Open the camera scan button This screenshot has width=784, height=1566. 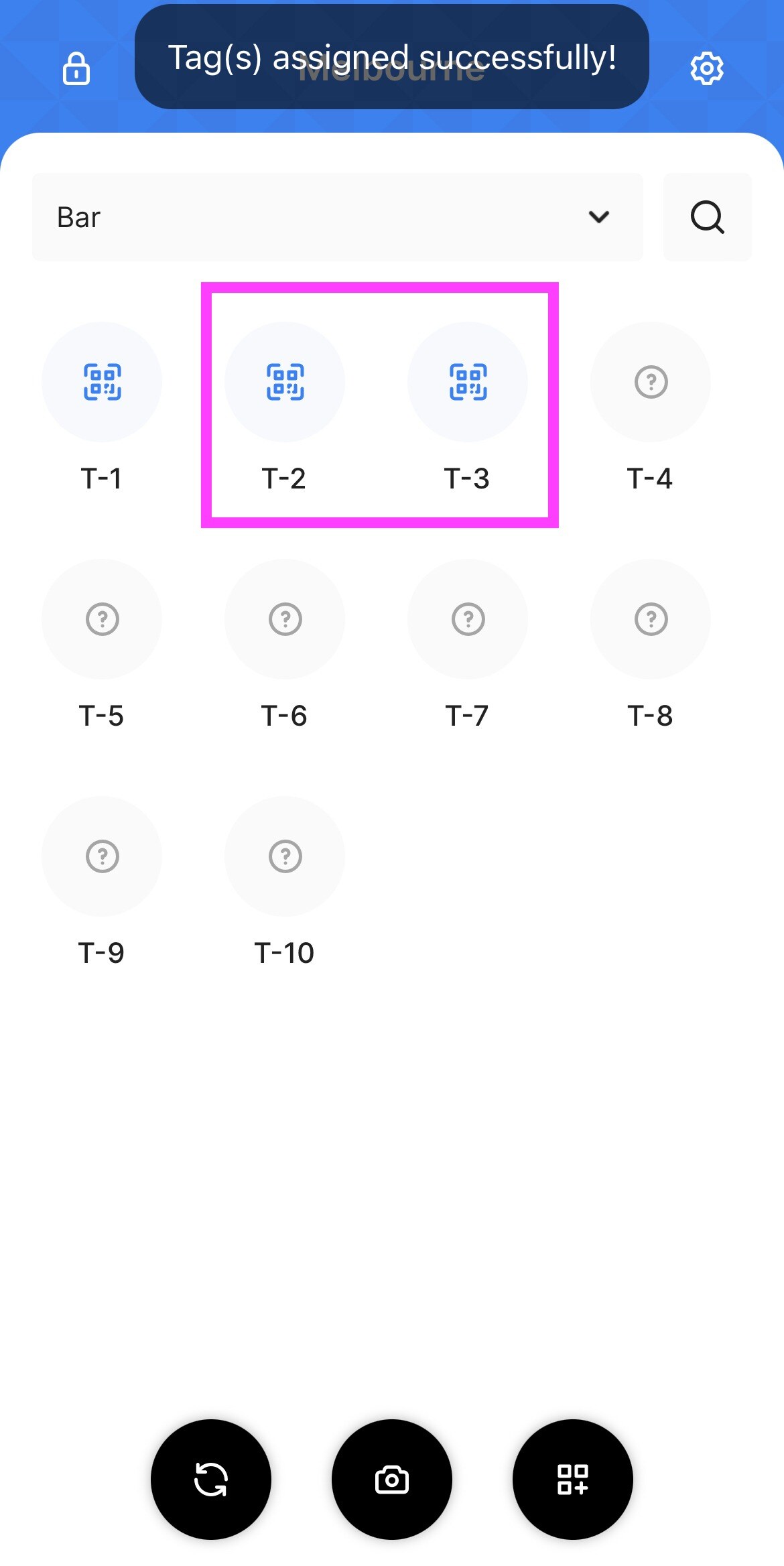(392, 1479)
